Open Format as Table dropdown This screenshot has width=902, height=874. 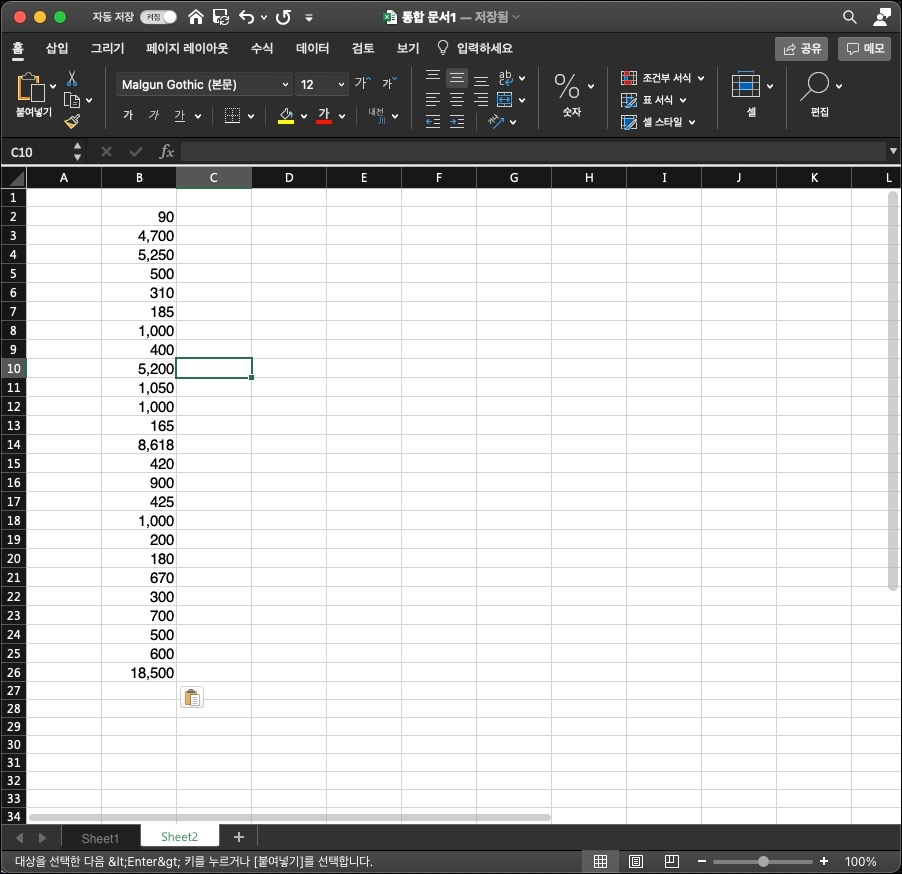click(653, 100)
